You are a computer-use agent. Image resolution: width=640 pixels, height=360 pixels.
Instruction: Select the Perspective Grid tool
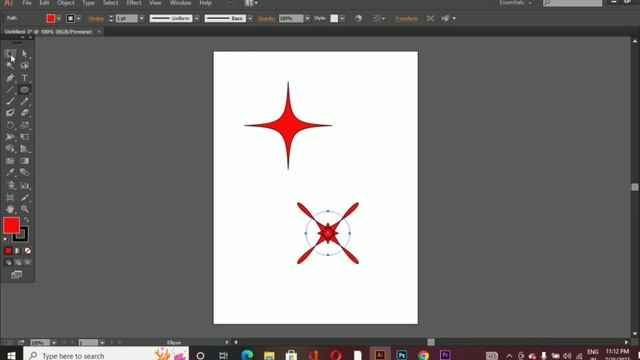click(24, 149)
